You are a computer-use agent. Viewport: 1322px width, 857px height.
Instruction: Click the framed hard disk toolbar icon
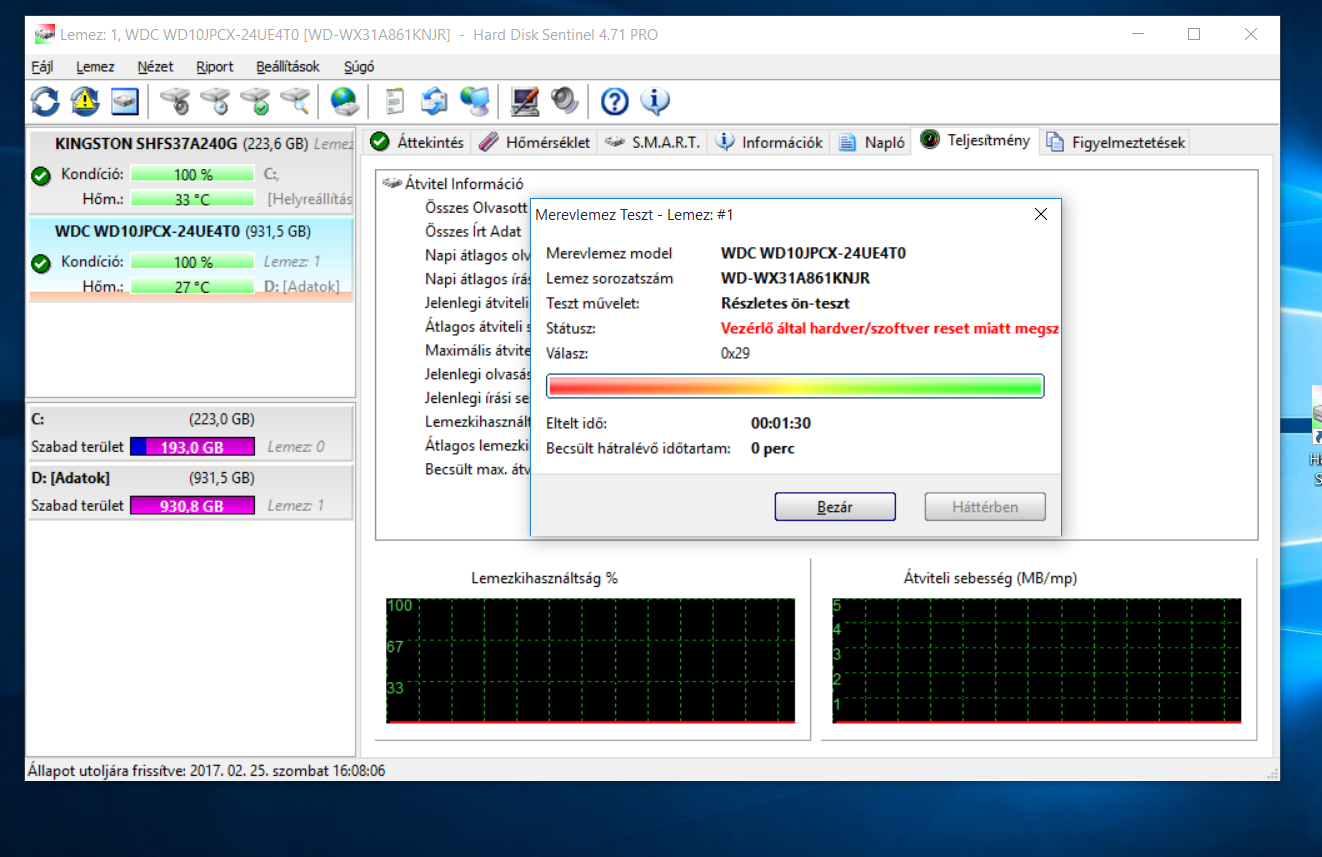pos(124,101)
